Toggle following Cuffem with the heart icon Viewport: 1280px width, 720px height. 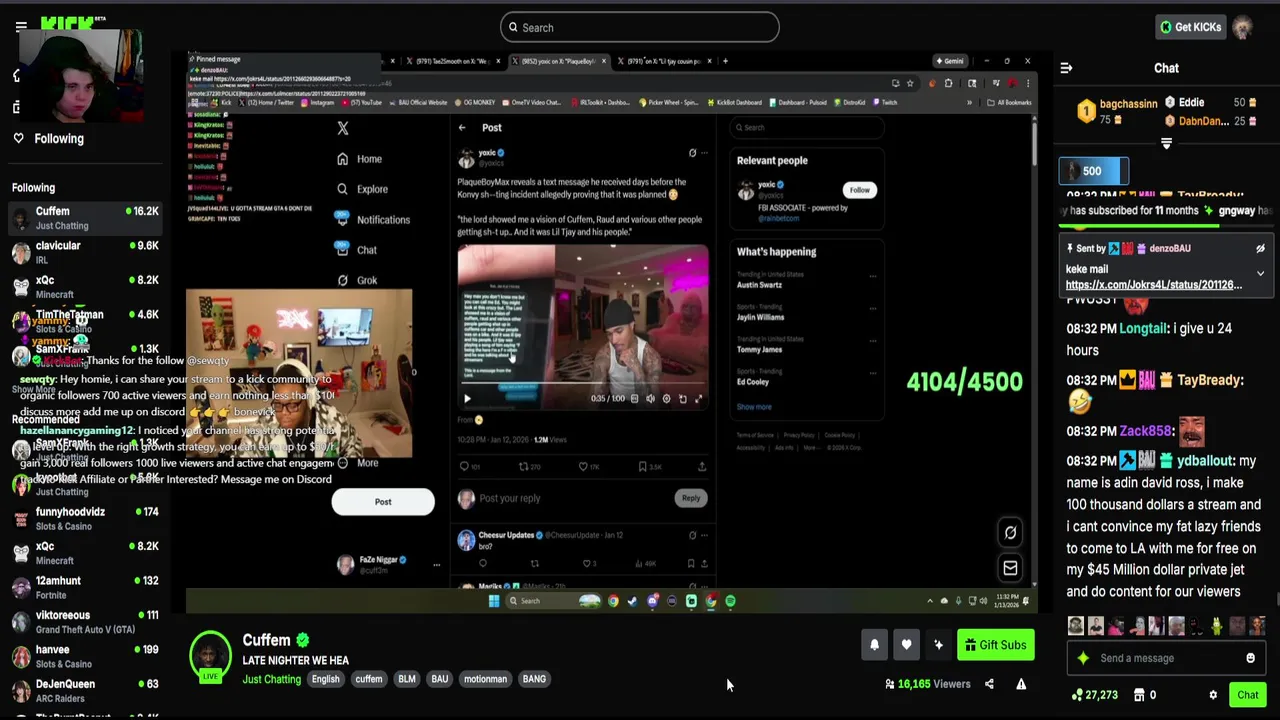(x=906, y=645)
